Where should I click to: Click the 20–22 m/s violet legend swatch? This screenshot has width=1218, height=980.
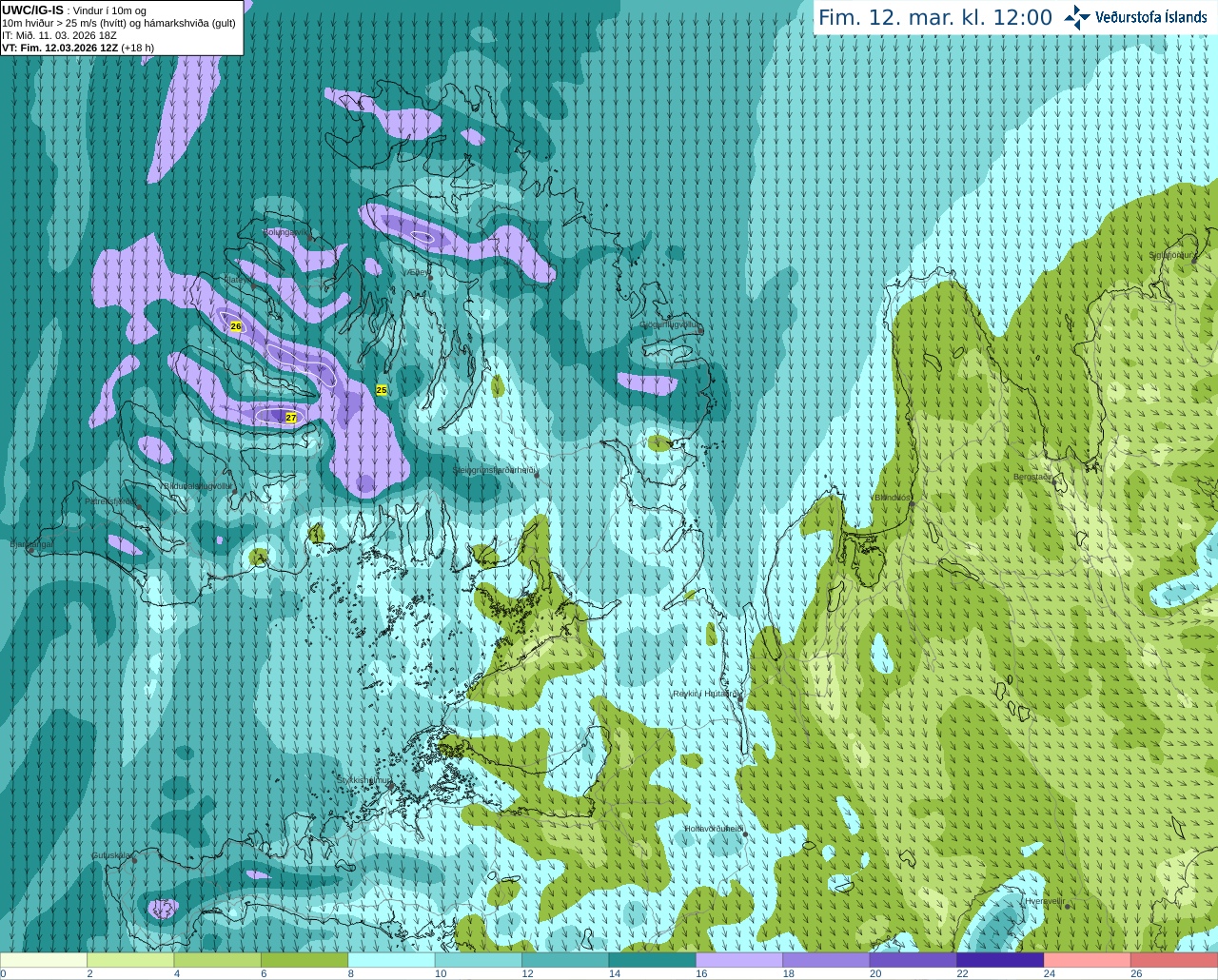point(913,960)
